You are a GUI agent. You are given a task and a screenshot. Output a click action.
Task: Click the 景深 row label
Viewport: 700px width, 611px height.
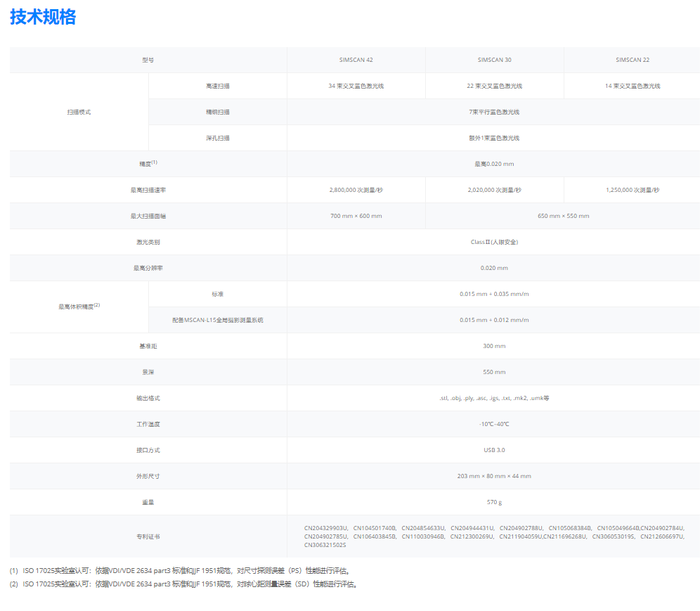148,372
